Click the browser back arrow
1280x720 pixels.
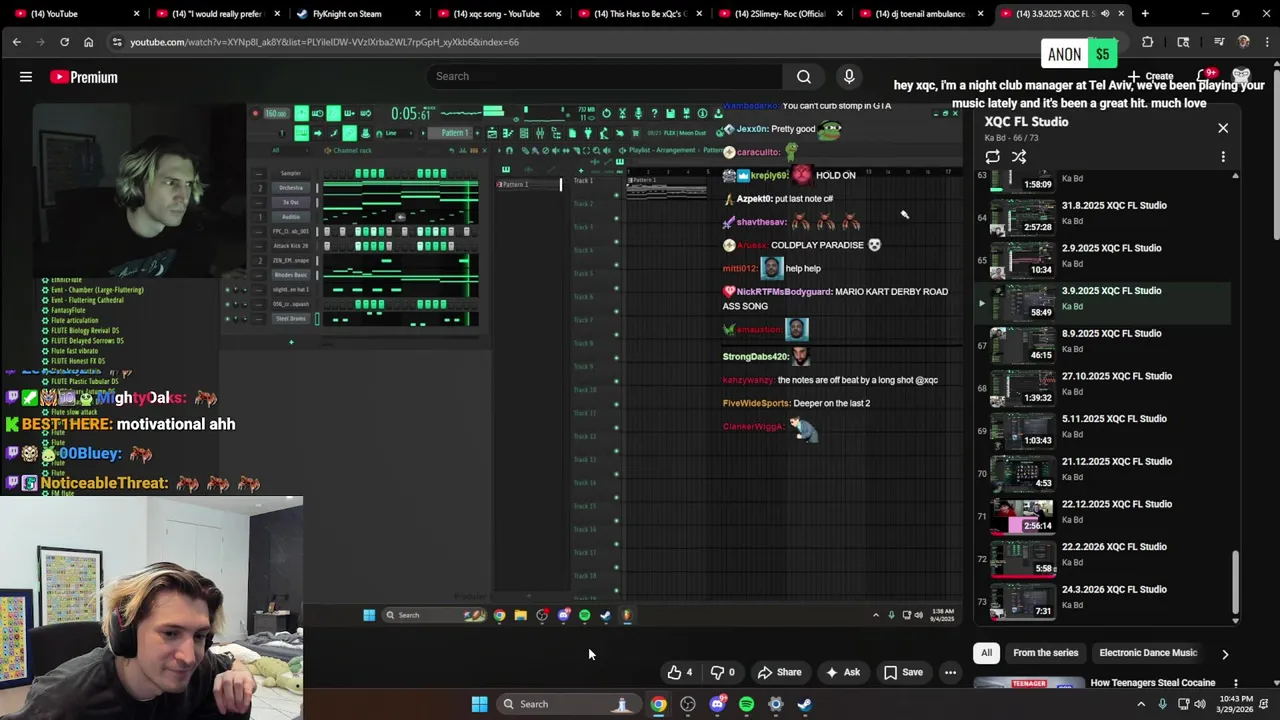point(17,42)
